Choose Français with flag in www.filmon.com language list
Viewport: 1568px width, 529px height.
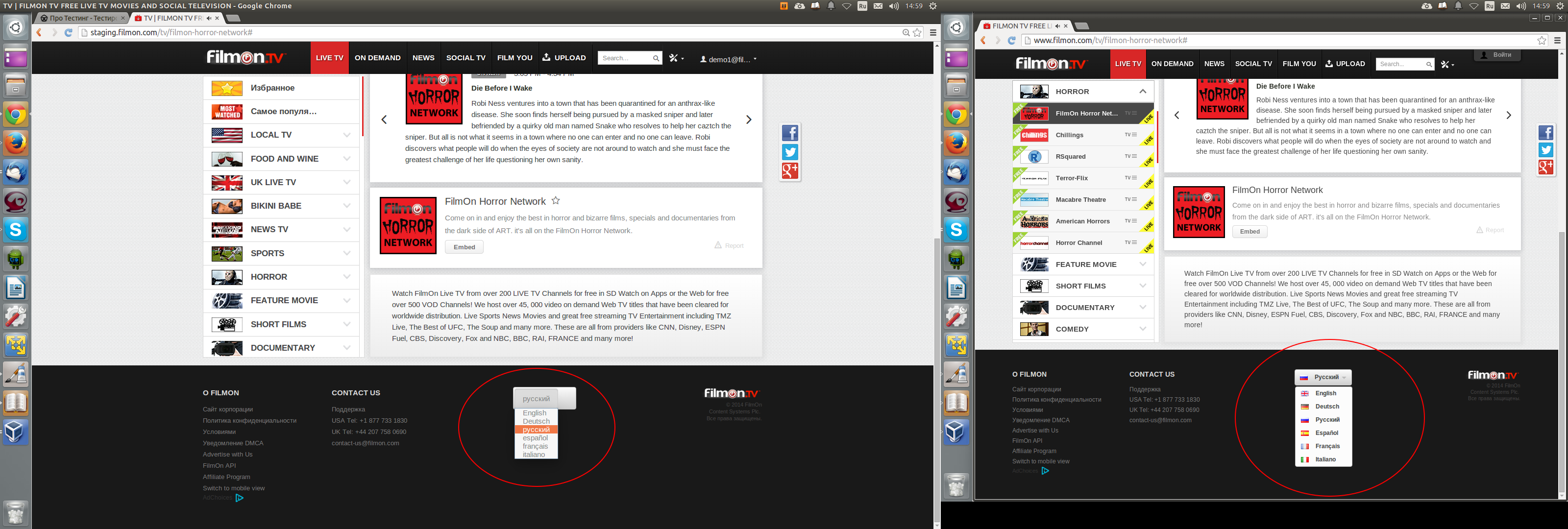point(1323,446)
